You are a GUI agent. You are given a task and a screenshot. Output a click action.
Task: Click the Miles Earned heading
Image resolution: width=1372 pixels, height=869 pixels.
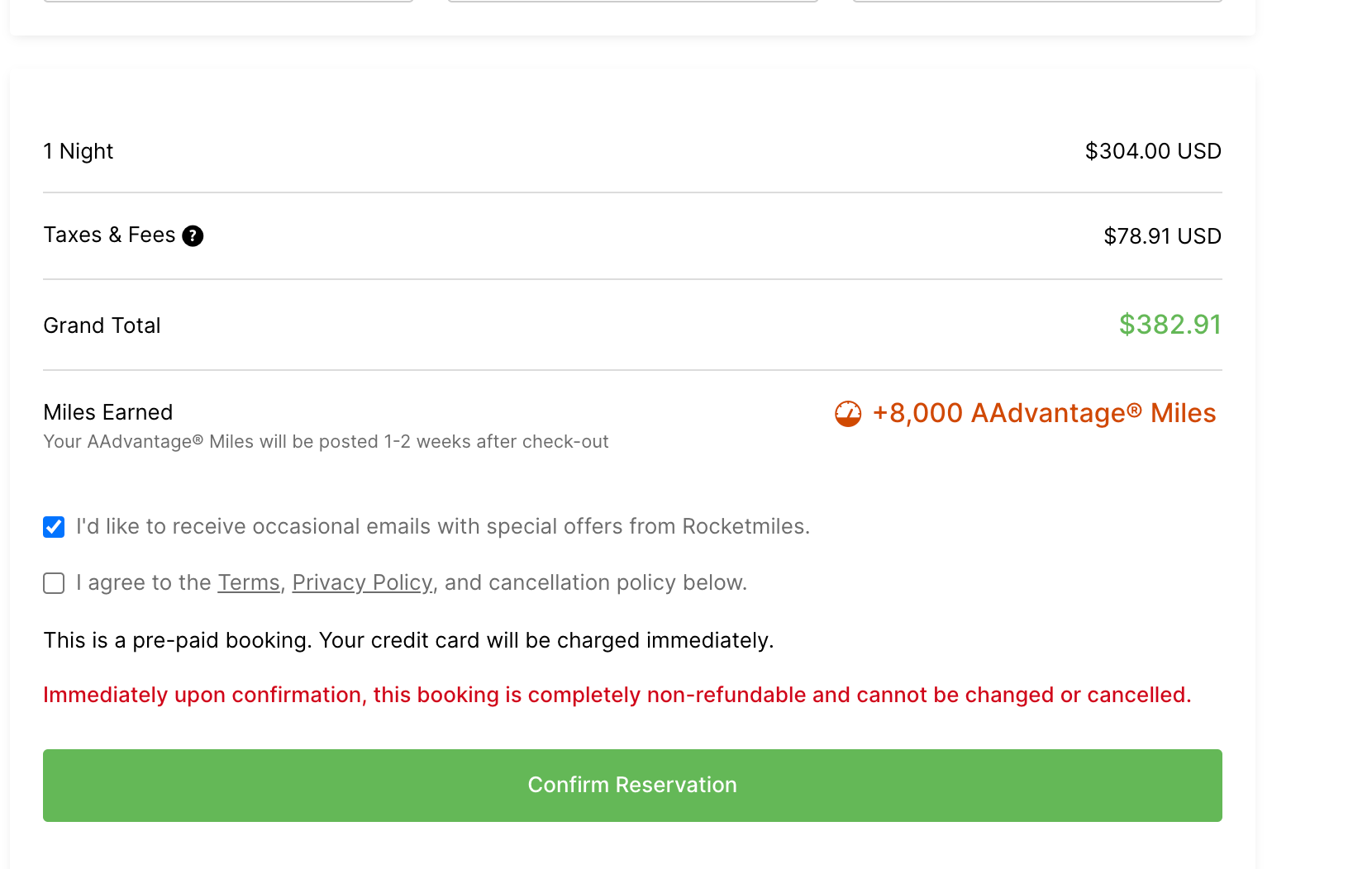tap(108, 412)
